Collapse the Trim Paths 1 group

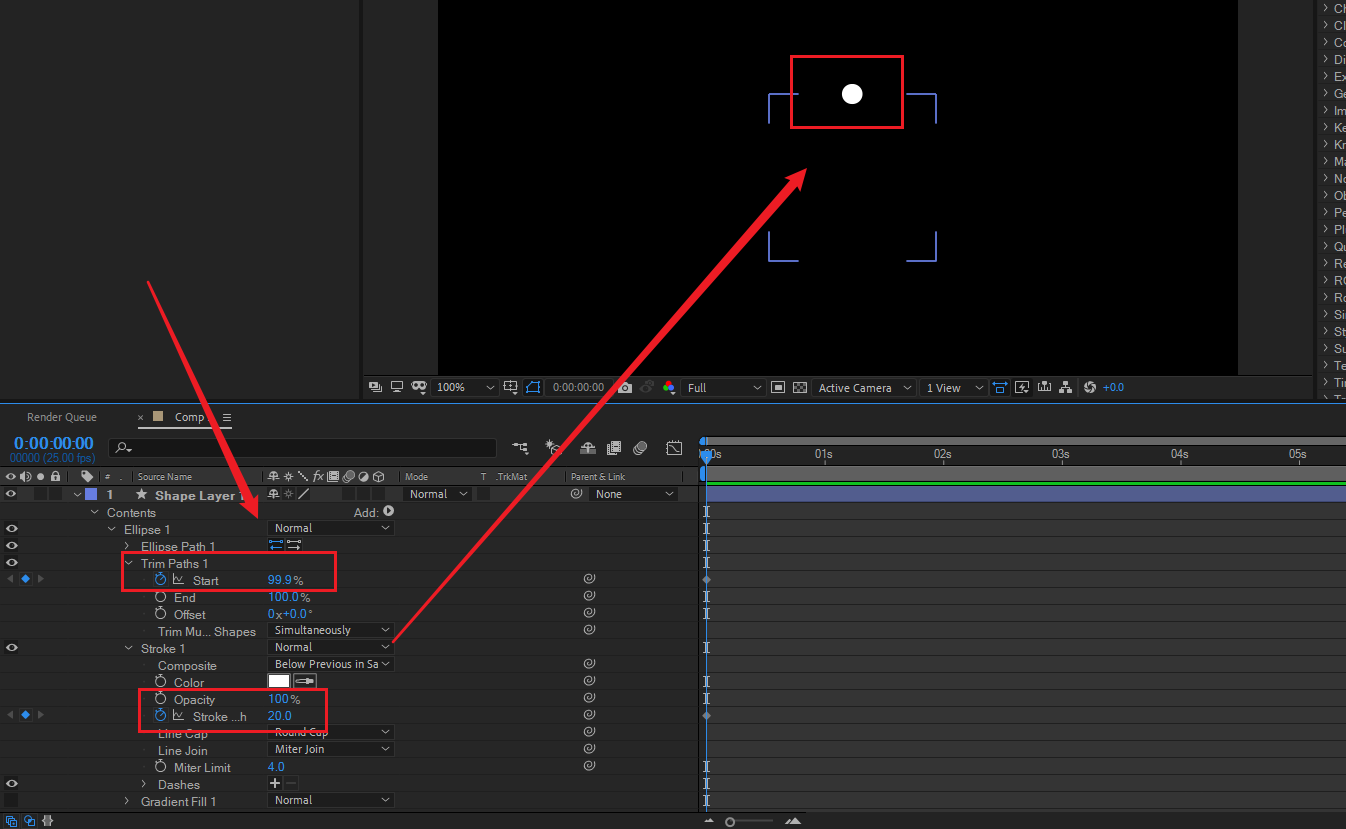pyautogui.click(x=129, y=563)
